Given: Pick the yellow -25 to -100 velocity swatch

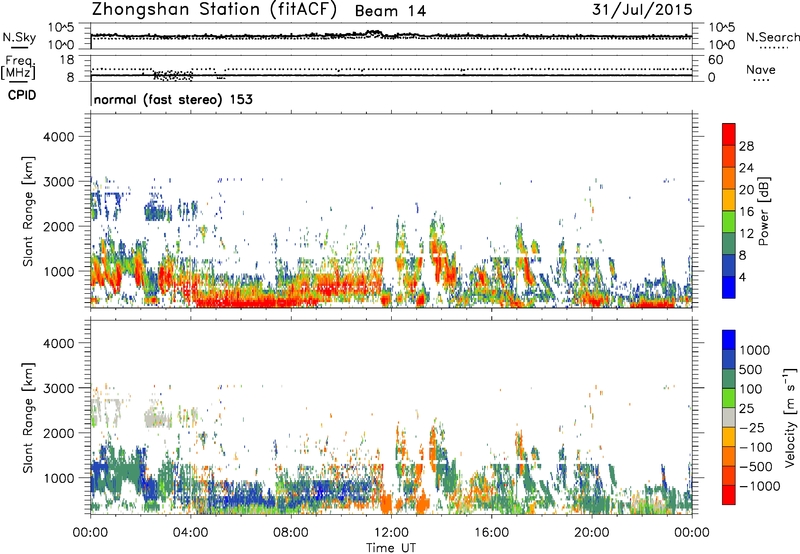Looking at the screenshot, I should tap(729, 437).
